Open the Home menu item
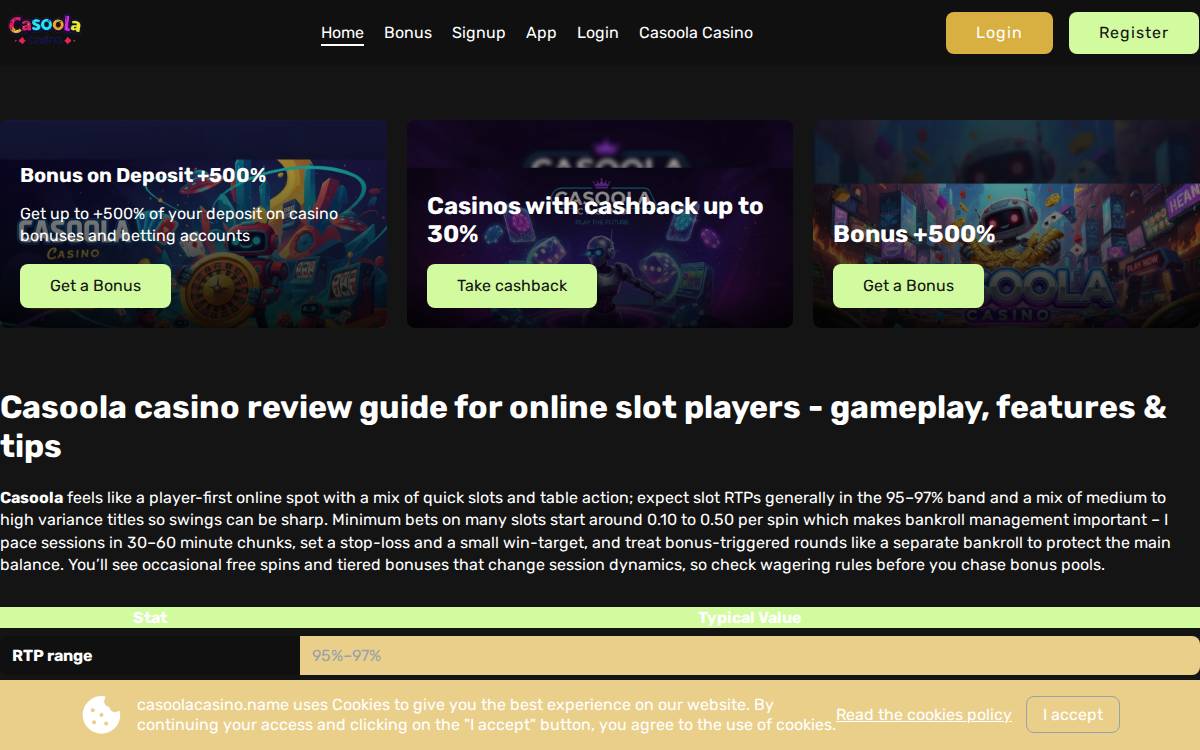This screenshot has width=1200, height=750. pos(342,32)
